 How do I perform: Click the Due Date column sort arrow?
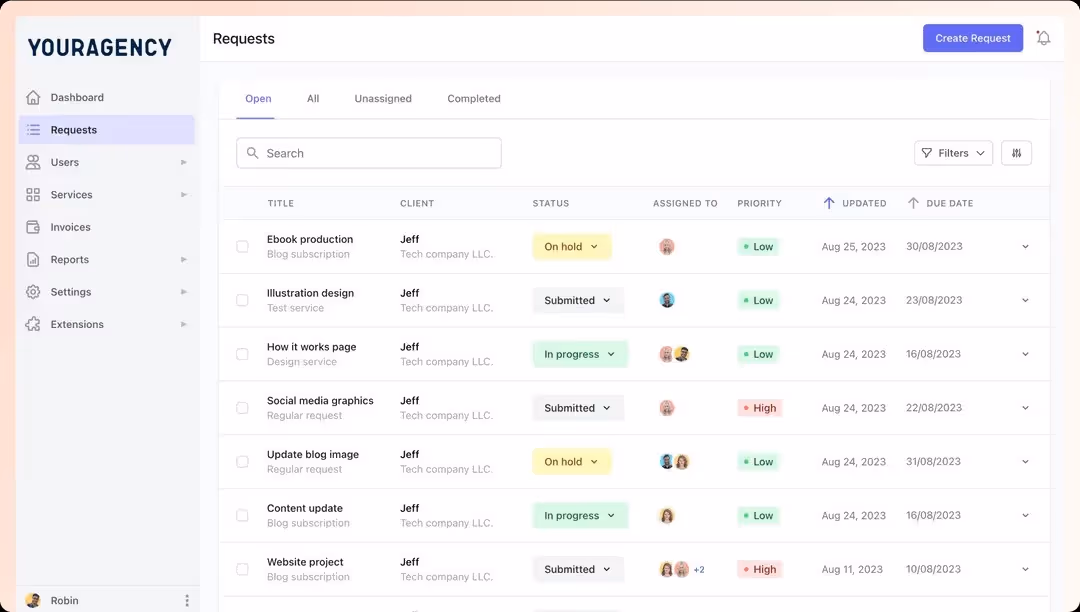coord(913,203)
